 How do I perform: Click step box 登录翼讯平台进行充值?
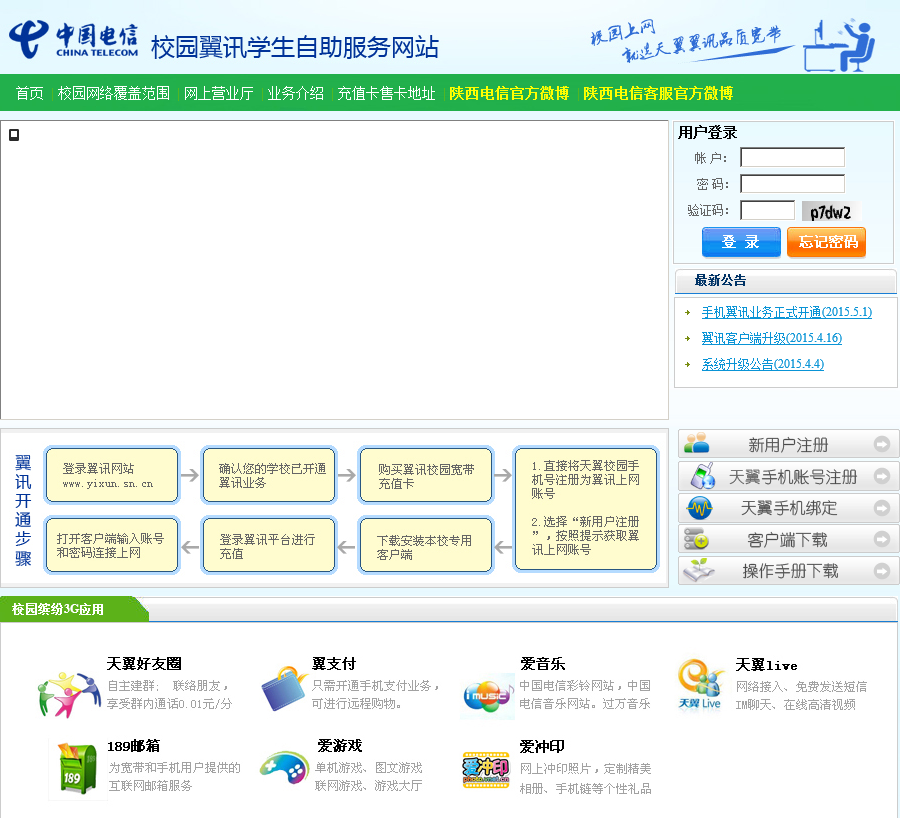pyautogui.click(x=269, y=545)
